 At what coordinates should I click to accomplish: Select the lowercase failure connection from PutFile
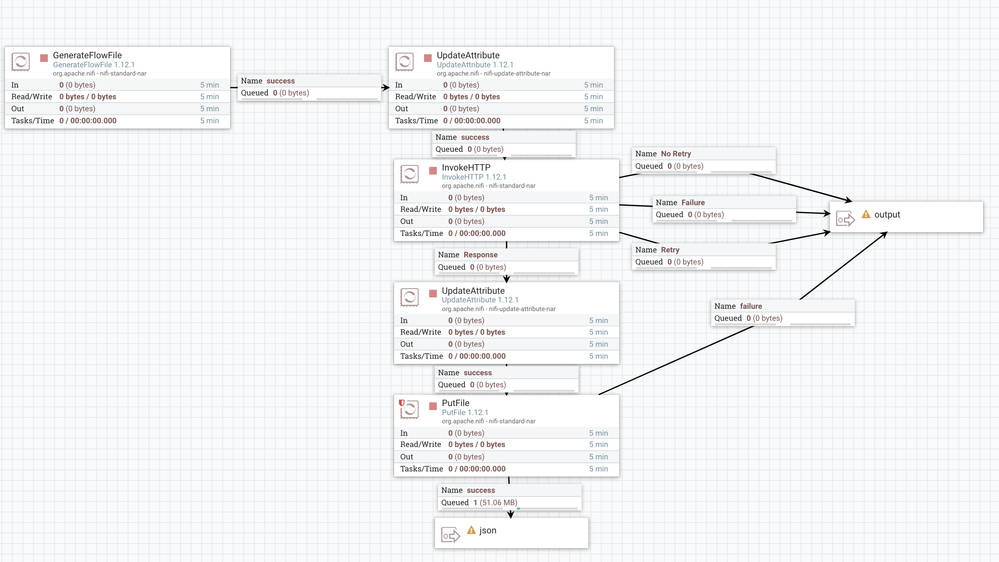tap(783, 313)
